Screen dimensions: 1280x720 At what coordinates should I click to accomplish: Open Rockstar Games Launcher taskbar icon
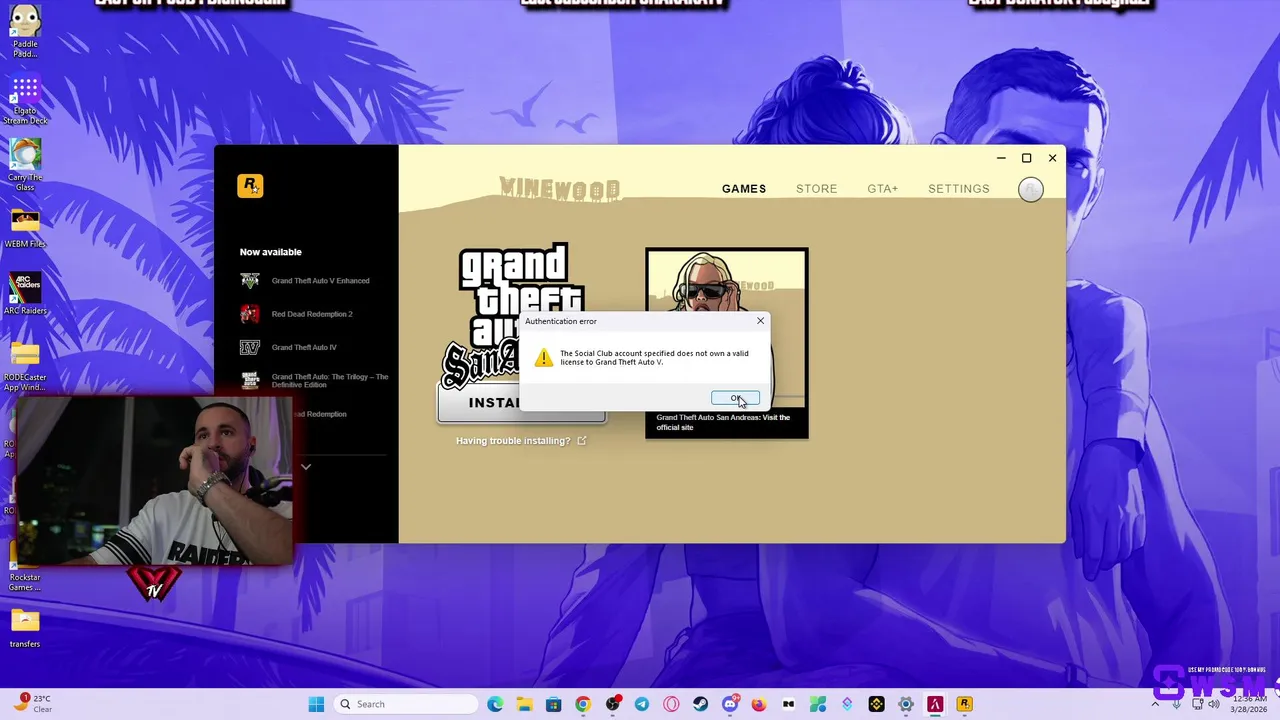pyautogui.click(x=965, y=704)
